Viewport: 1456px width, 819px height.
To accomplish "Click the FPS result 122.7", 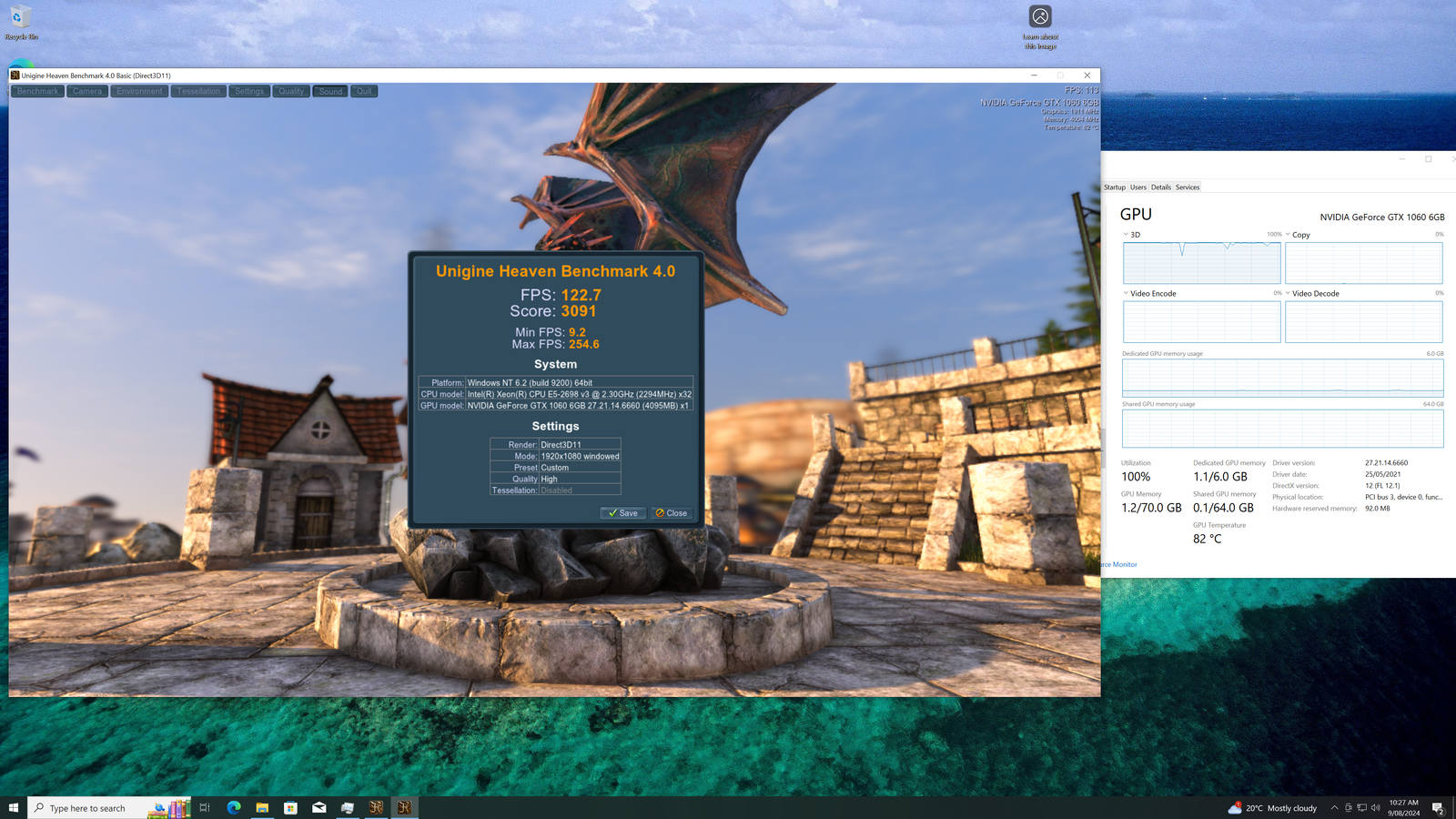I will coord(581,295).
